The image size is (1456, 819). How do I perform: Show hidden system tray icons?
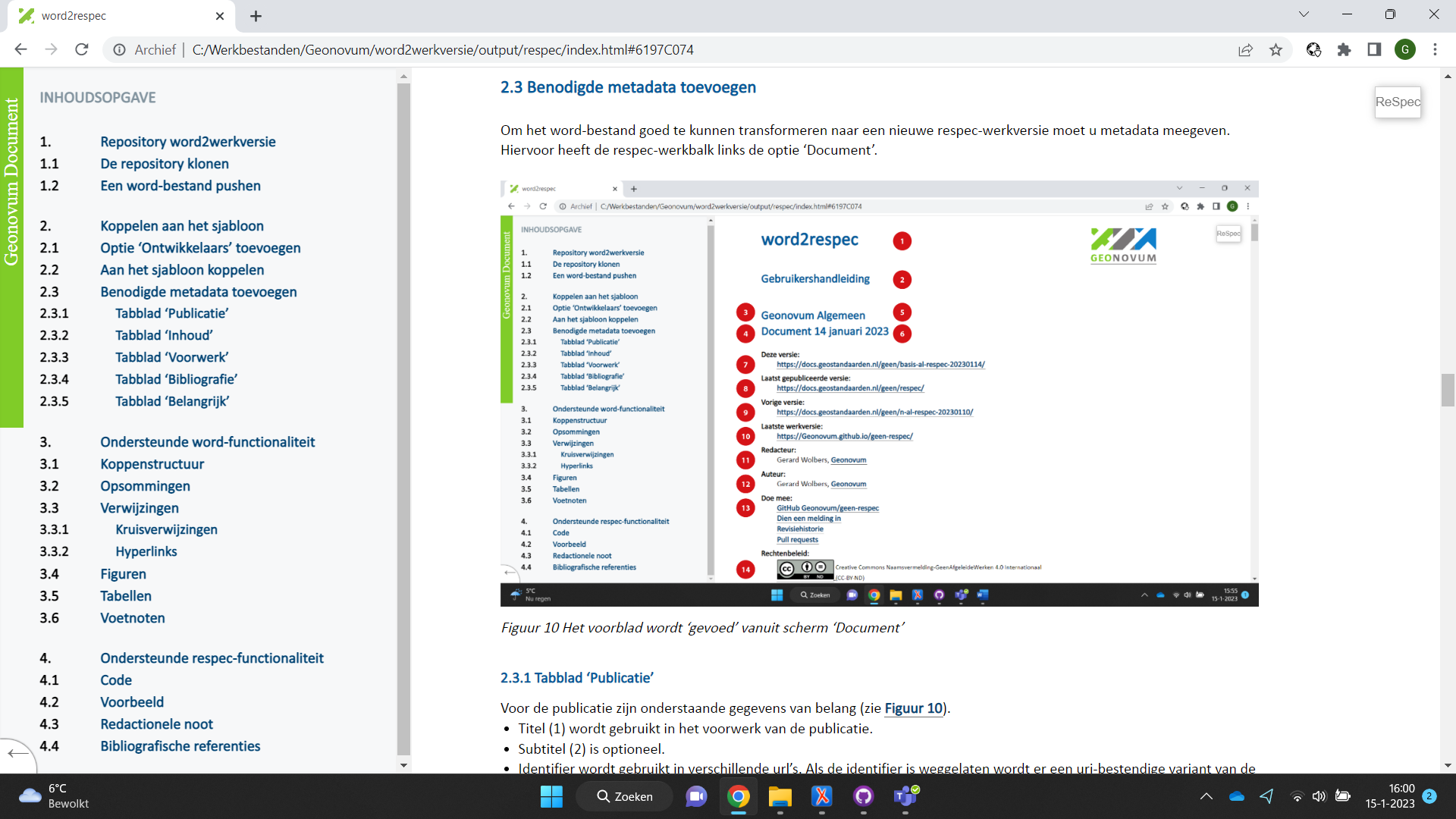(1206, 796)
